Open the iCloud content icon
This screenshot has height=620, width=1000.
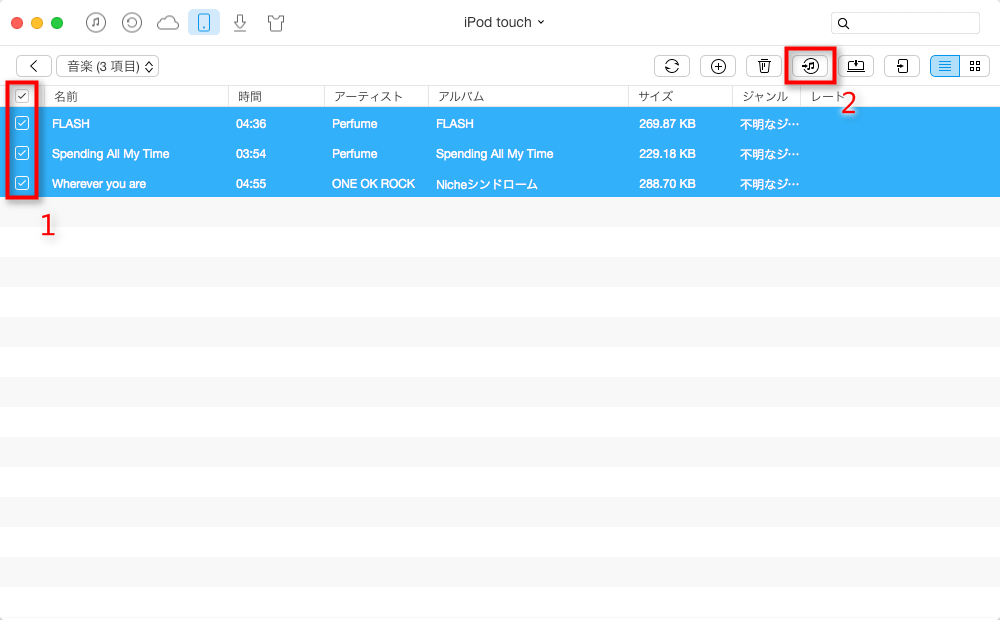pos(168,23)
